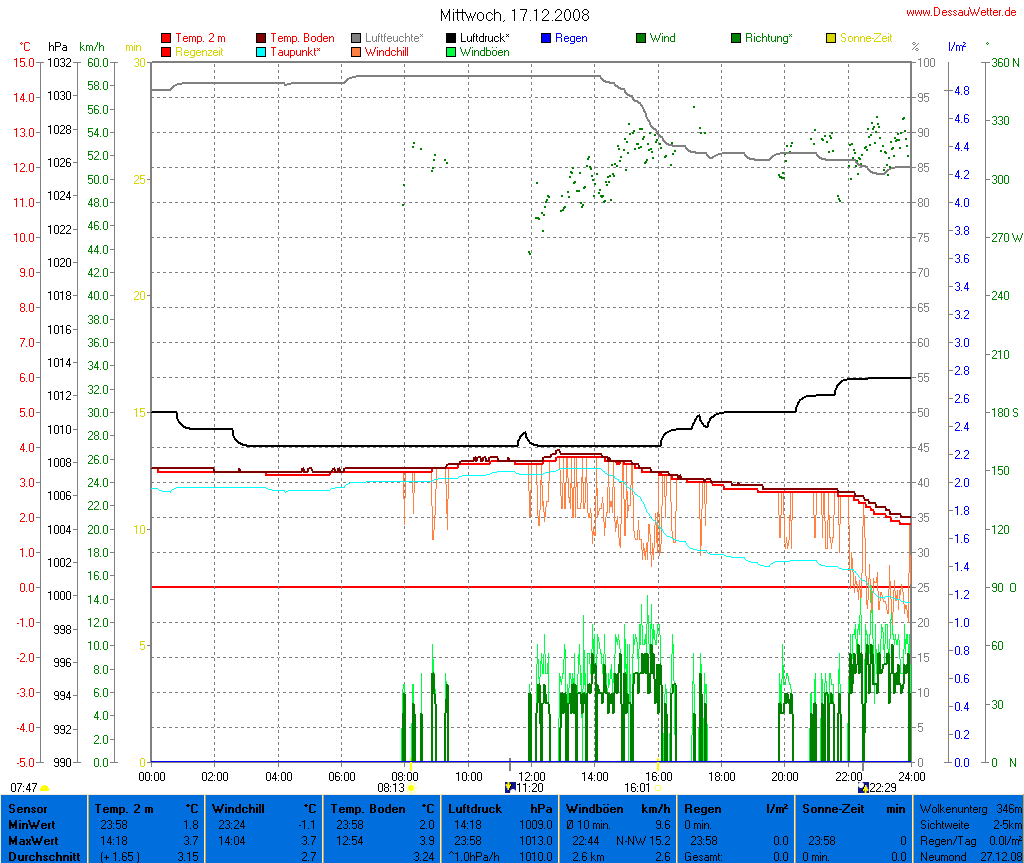
Task: Click the 12:00 time axis label
Action: pyautogui.click(x=531, y=775)
